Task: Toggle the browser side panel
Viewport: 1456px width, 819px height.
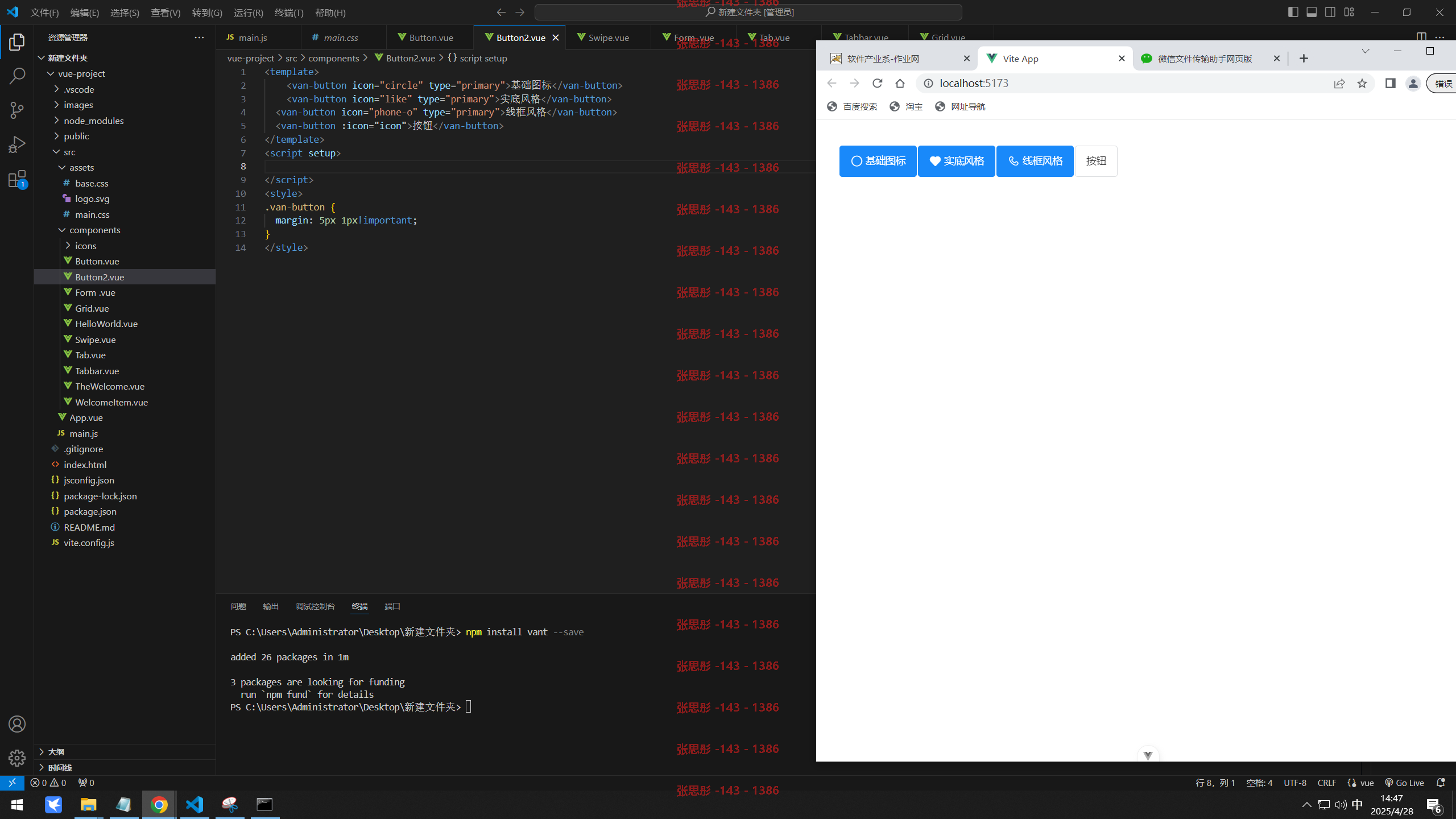Action: coord(1390,84)
